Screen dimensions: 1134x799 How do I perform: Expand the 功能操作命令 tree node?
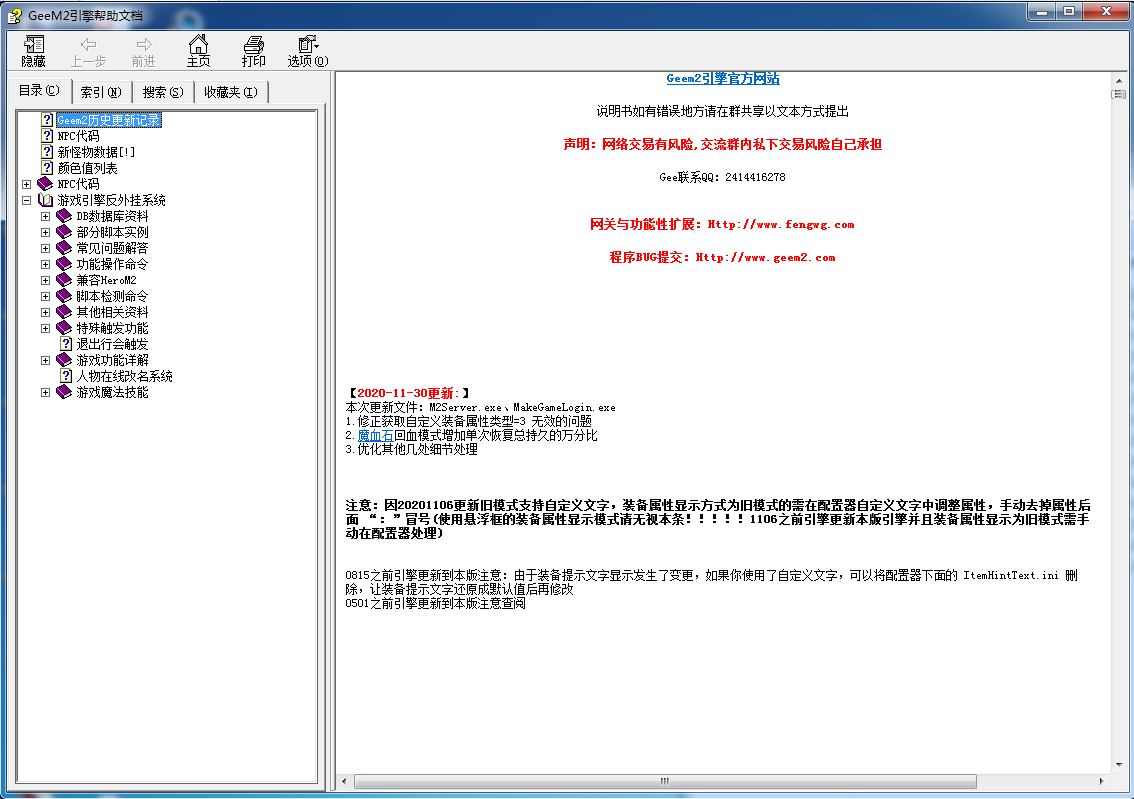point(46,264)
